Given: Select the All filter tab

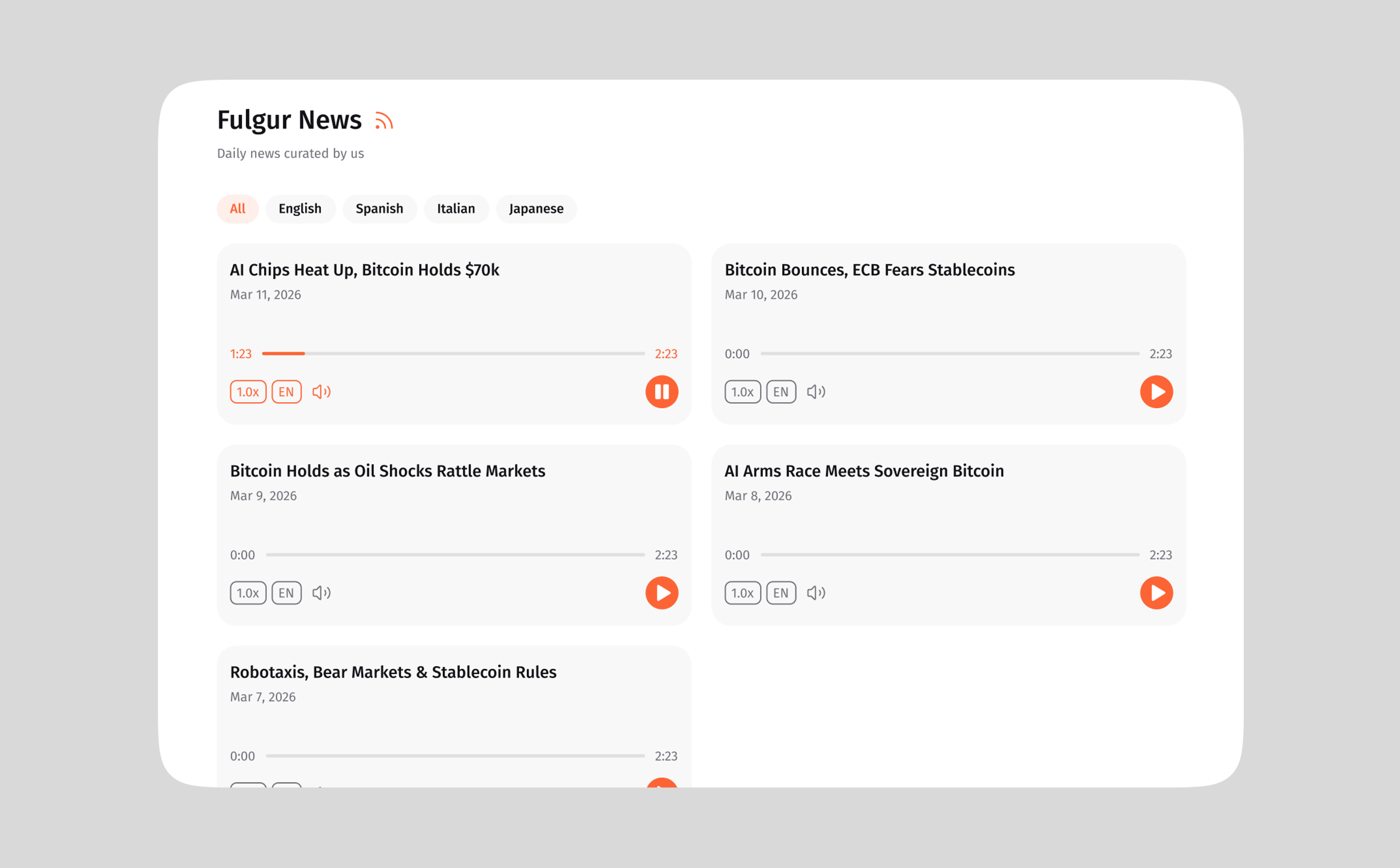Looking at the screenshot, I should pyautogui.click(x=238, y=209).
